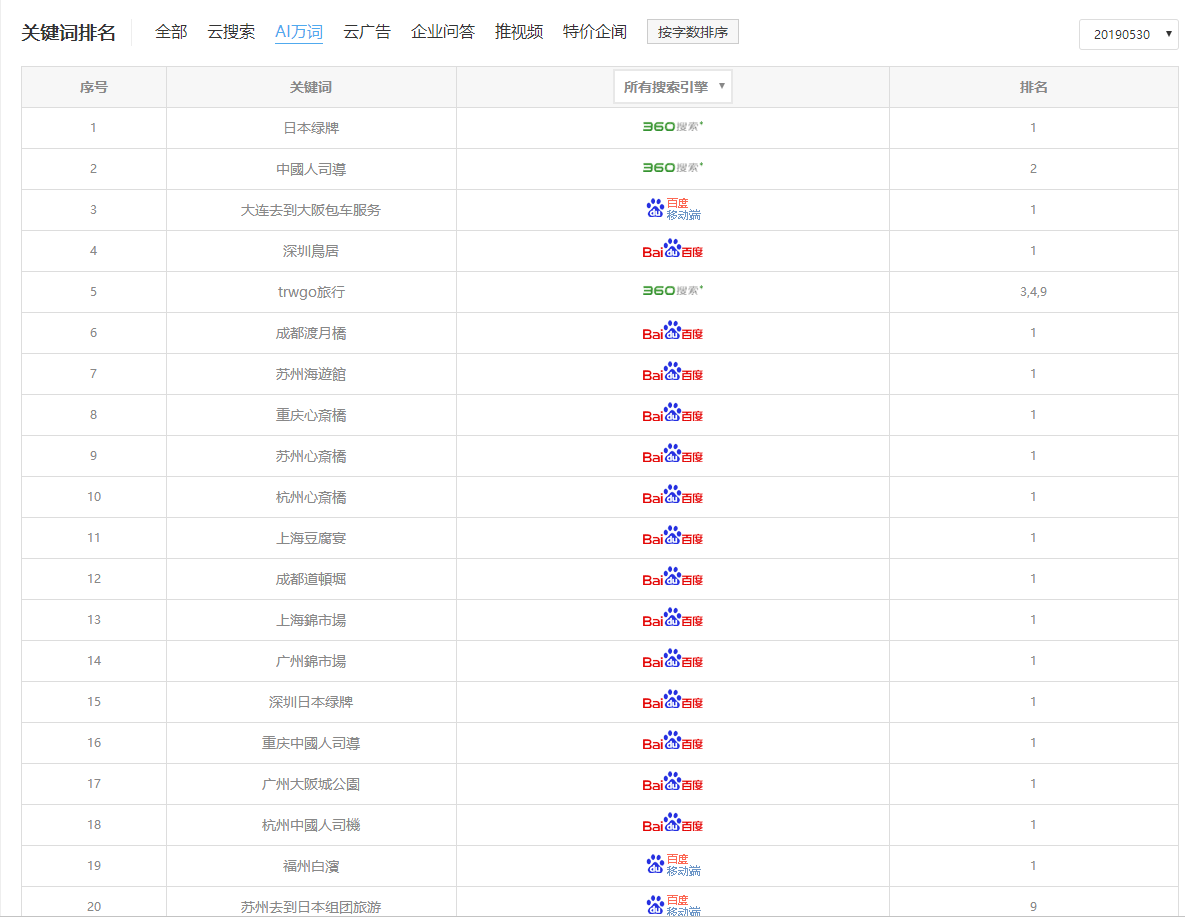Click 360搜索 logo in 中國人司導 row

[x=673, y=168]
